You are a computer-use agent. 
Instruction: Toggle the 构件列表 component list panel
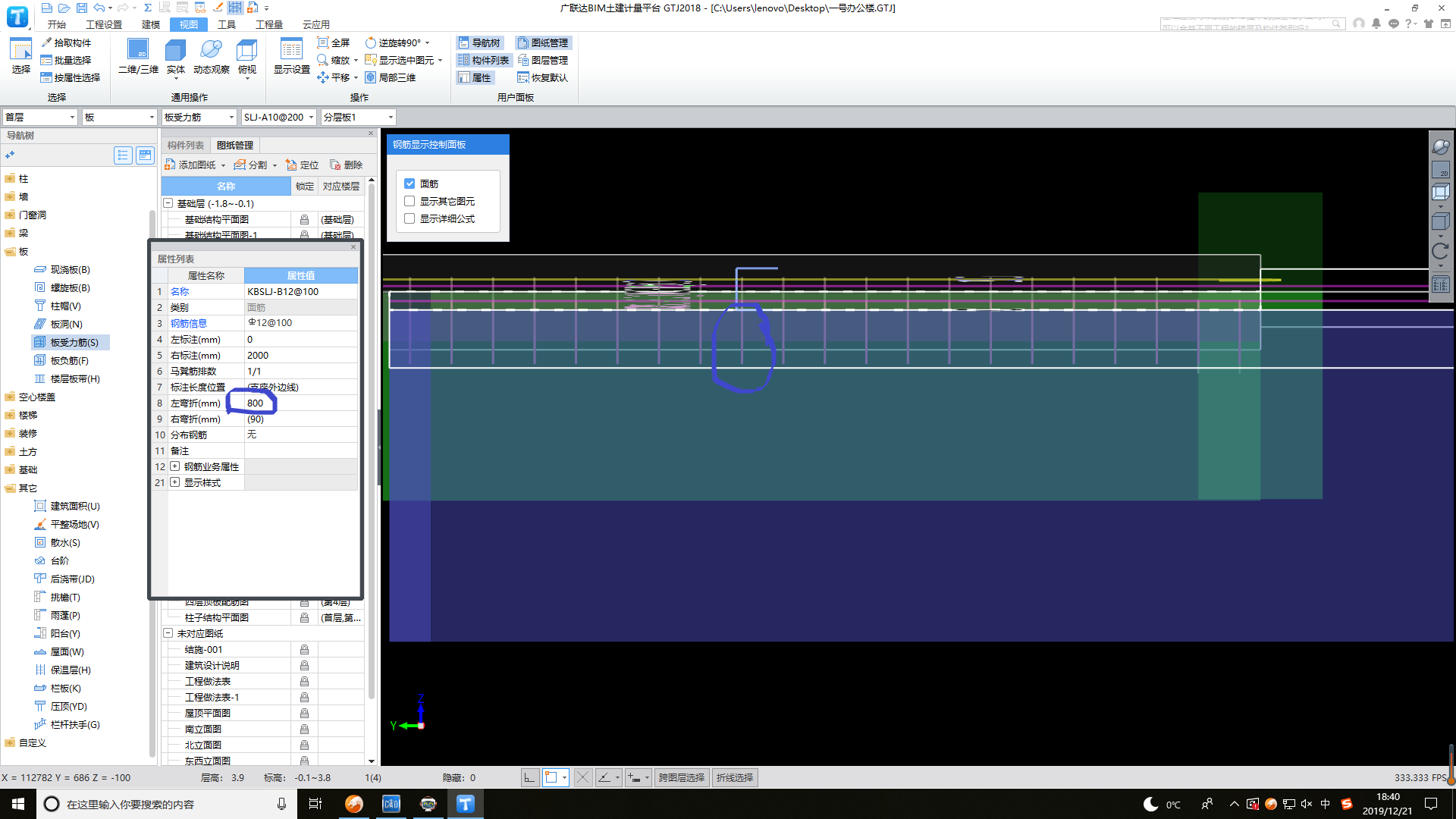[484, 60]
